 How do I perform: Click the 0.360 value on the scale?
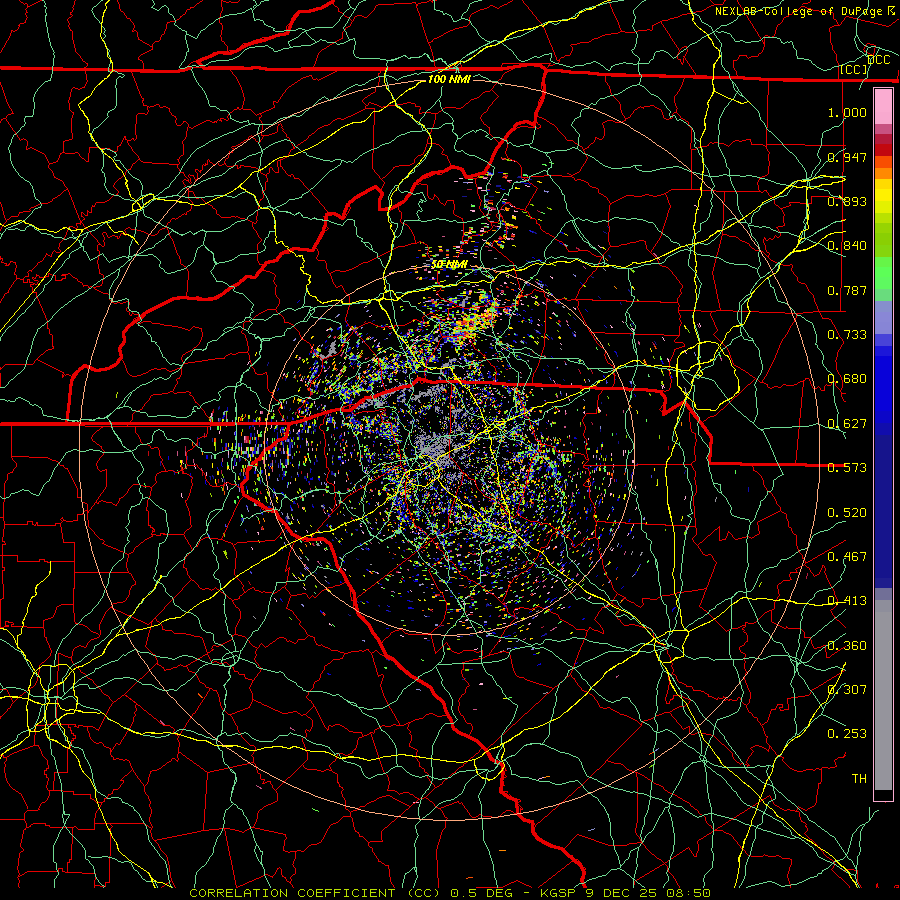point(847,645)
